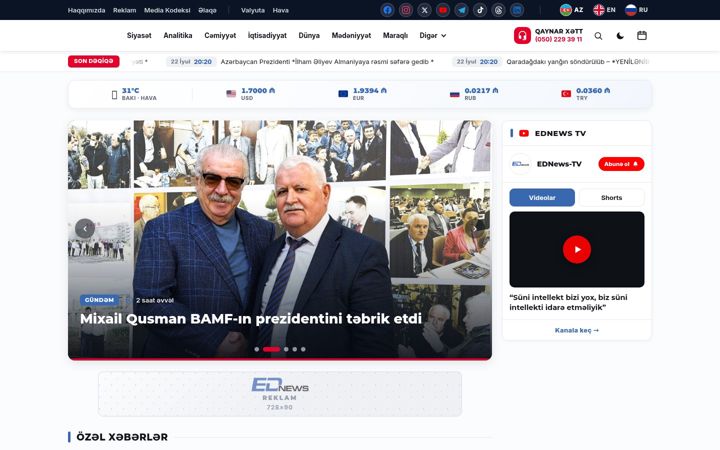Viewport: 720px width, 450px height.
Task: Open the X (Twitter) social icon
Action: (x=424, y=10)
